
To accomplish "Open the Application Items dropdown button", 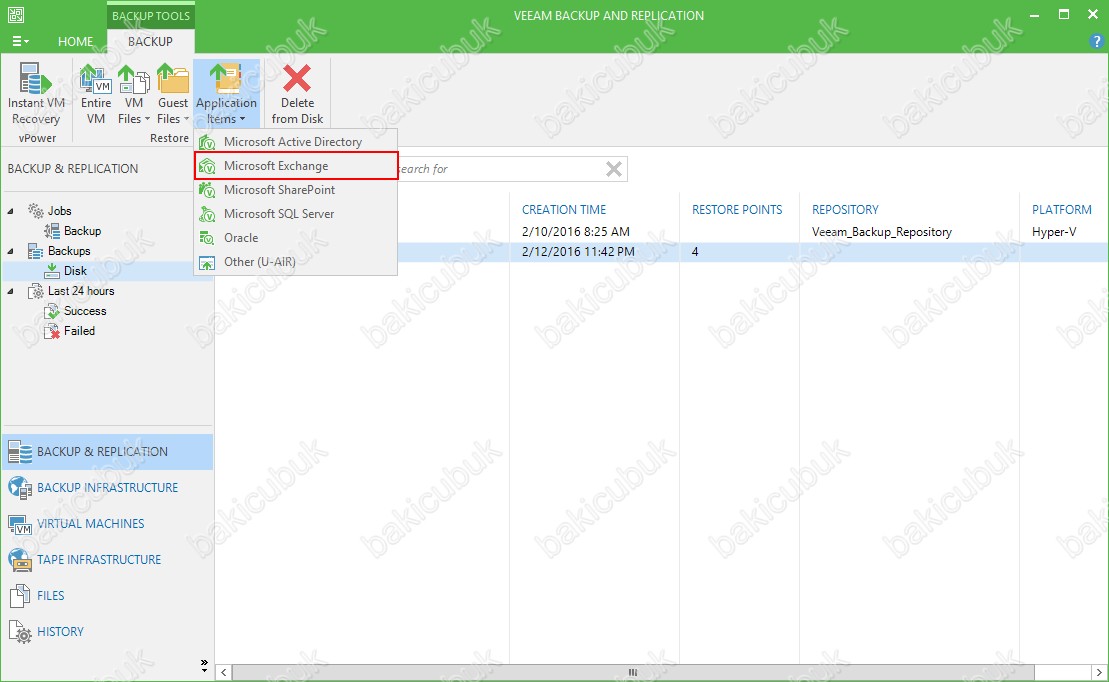I will (x=226, y=94).
